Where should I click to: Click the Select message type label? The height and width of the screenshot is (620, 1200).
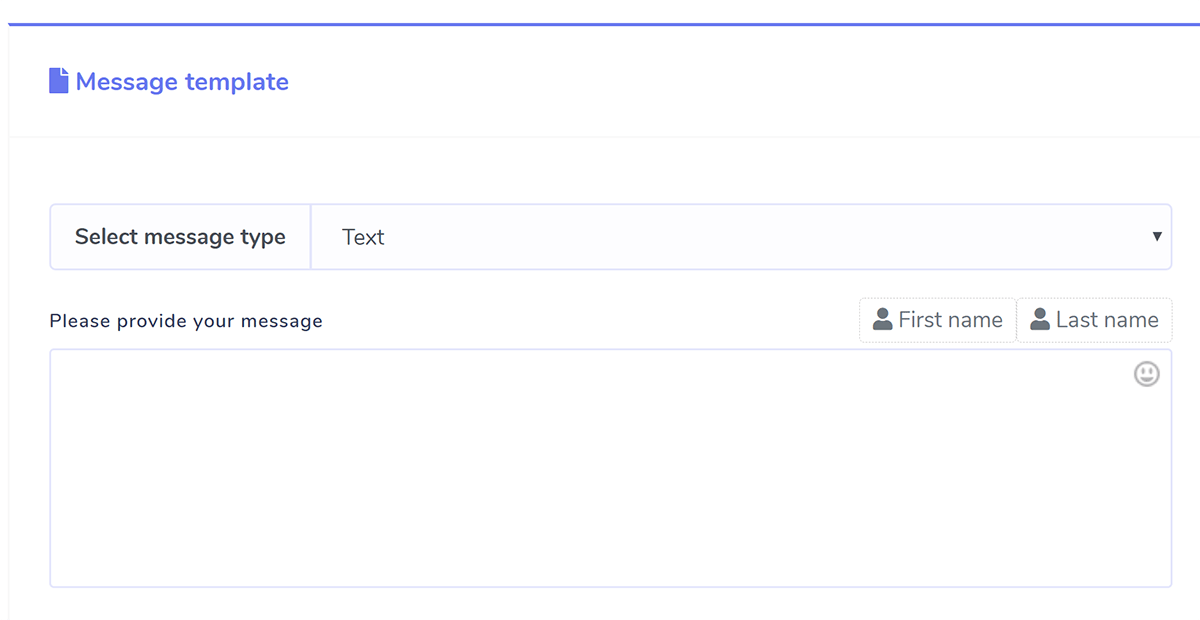(180, 237)
